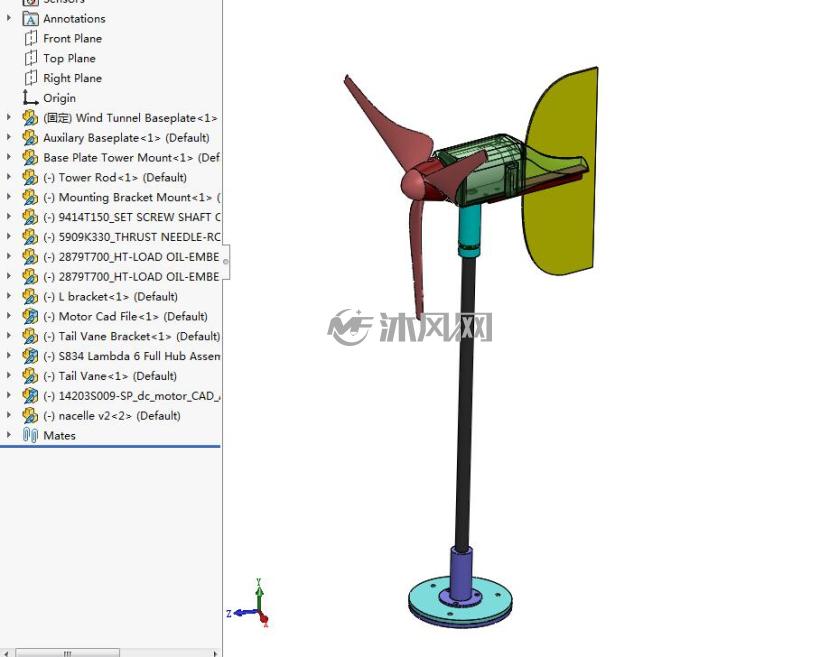Viewport: 820px width, 657px height.
Task: Click the Mounting Bracket Mount part icon
Action: pyautogui.click(x=30, y=198)
